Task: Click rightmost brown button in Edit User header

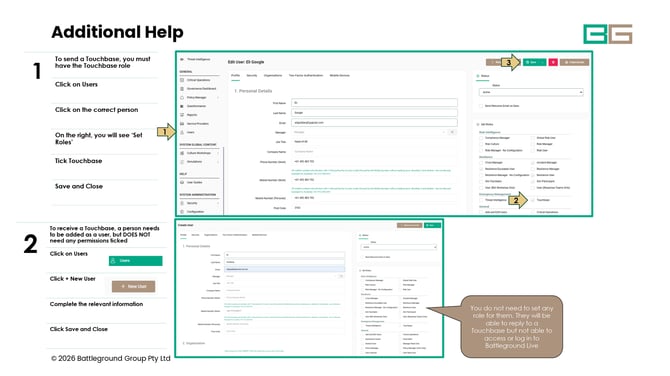Action: coord(574,62)
